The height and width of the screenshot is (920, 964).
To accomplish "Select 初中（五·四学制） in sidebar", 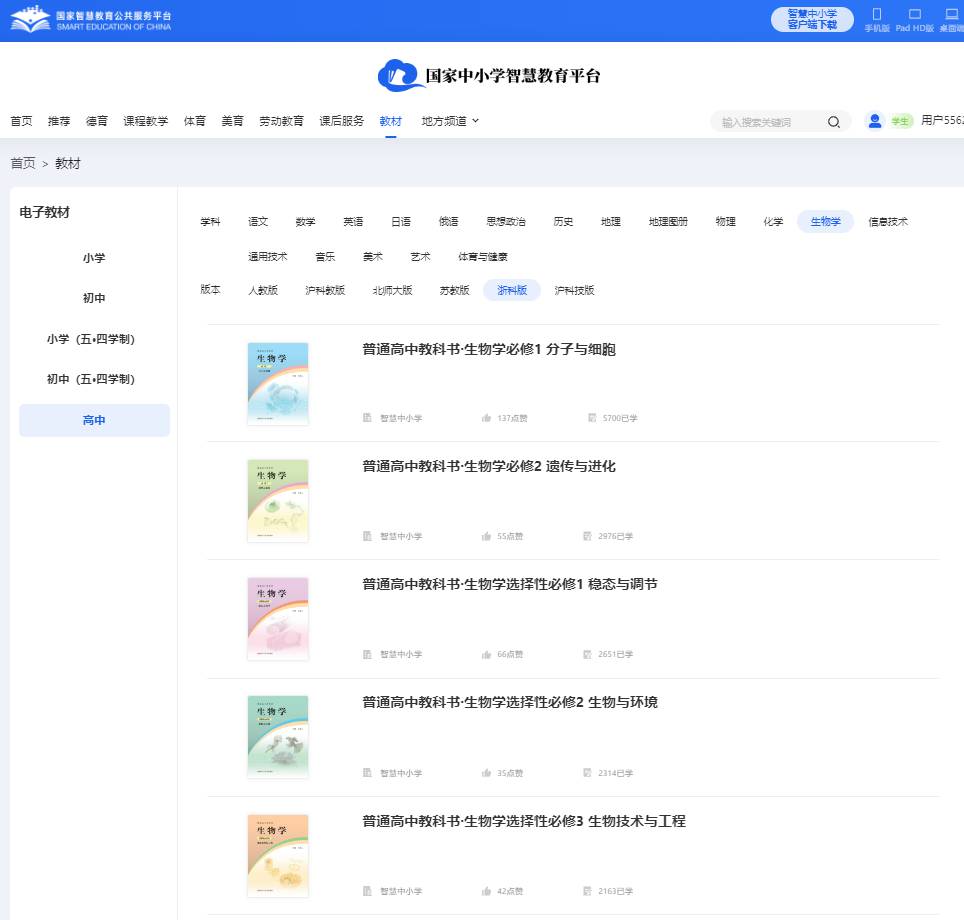I will tap(94, 379).
